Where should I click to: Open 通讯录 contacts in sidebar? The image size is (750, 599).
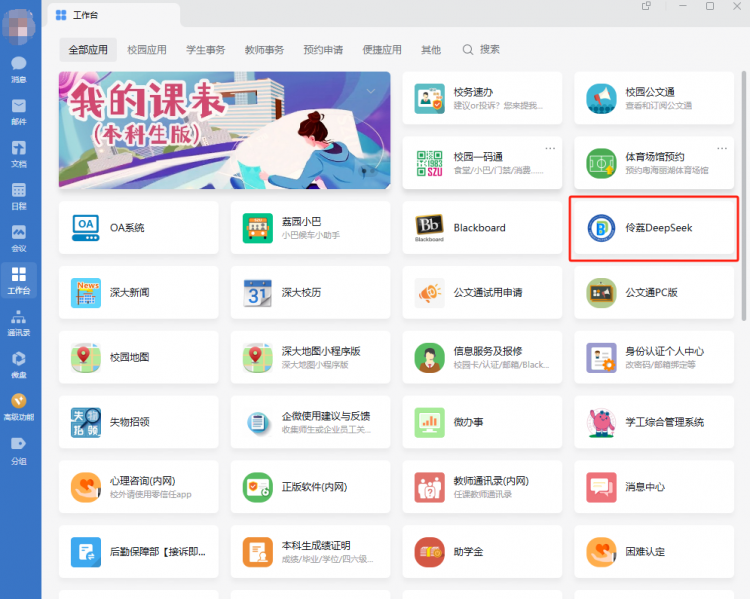(19, 322)
